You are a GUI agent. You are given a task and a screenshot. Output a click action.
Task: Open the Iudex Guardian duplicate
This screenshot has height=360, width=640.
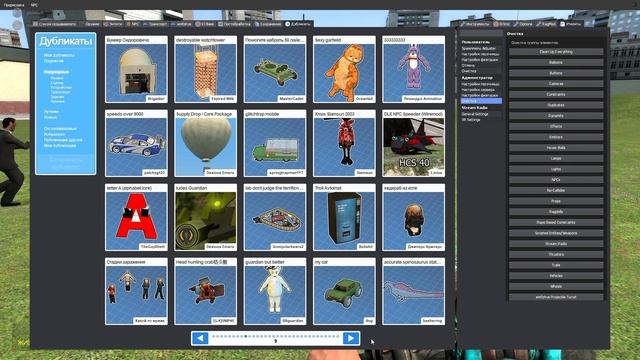[205, 217]
